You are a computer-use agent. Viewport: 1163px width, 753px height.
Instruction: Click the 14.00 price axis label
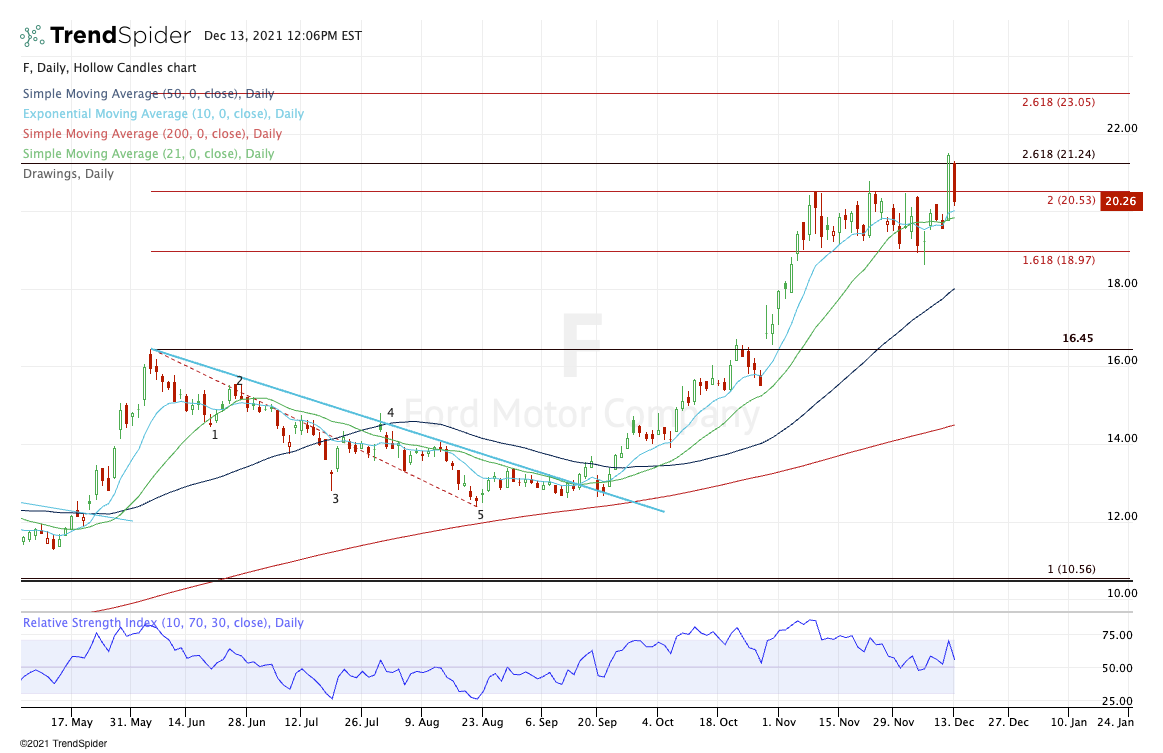pyautogui.click(x=1121, y=438)
